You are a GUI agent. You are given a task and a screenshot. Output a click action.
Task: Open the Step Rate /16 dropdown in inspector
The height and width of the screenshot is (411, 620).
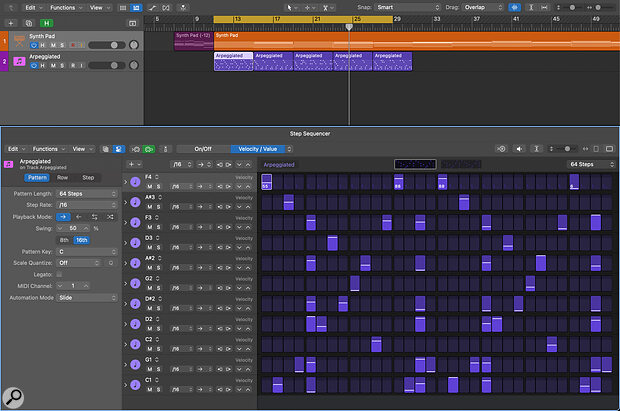pos(87,205)
